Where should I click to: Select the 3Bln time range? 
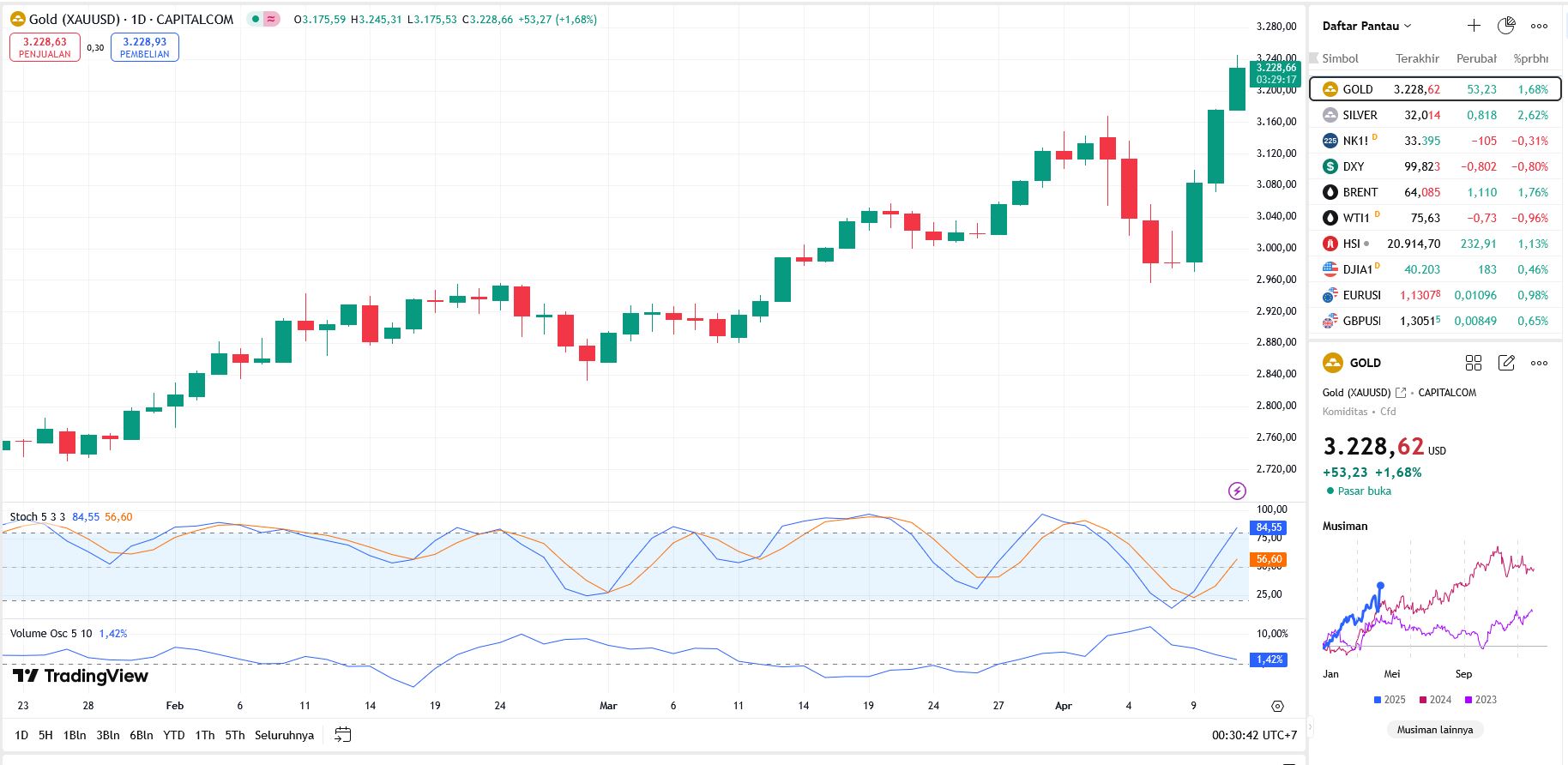pyautogui.click(x=108, y=735)
